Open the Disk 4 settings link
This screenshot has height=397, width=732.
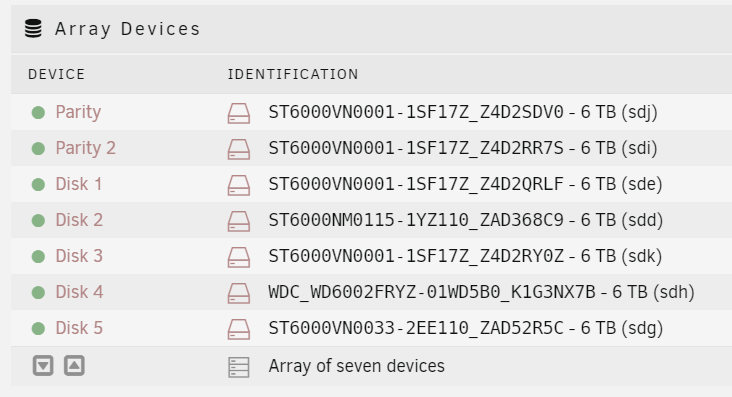pyautogui.click(x=79, y=292)
